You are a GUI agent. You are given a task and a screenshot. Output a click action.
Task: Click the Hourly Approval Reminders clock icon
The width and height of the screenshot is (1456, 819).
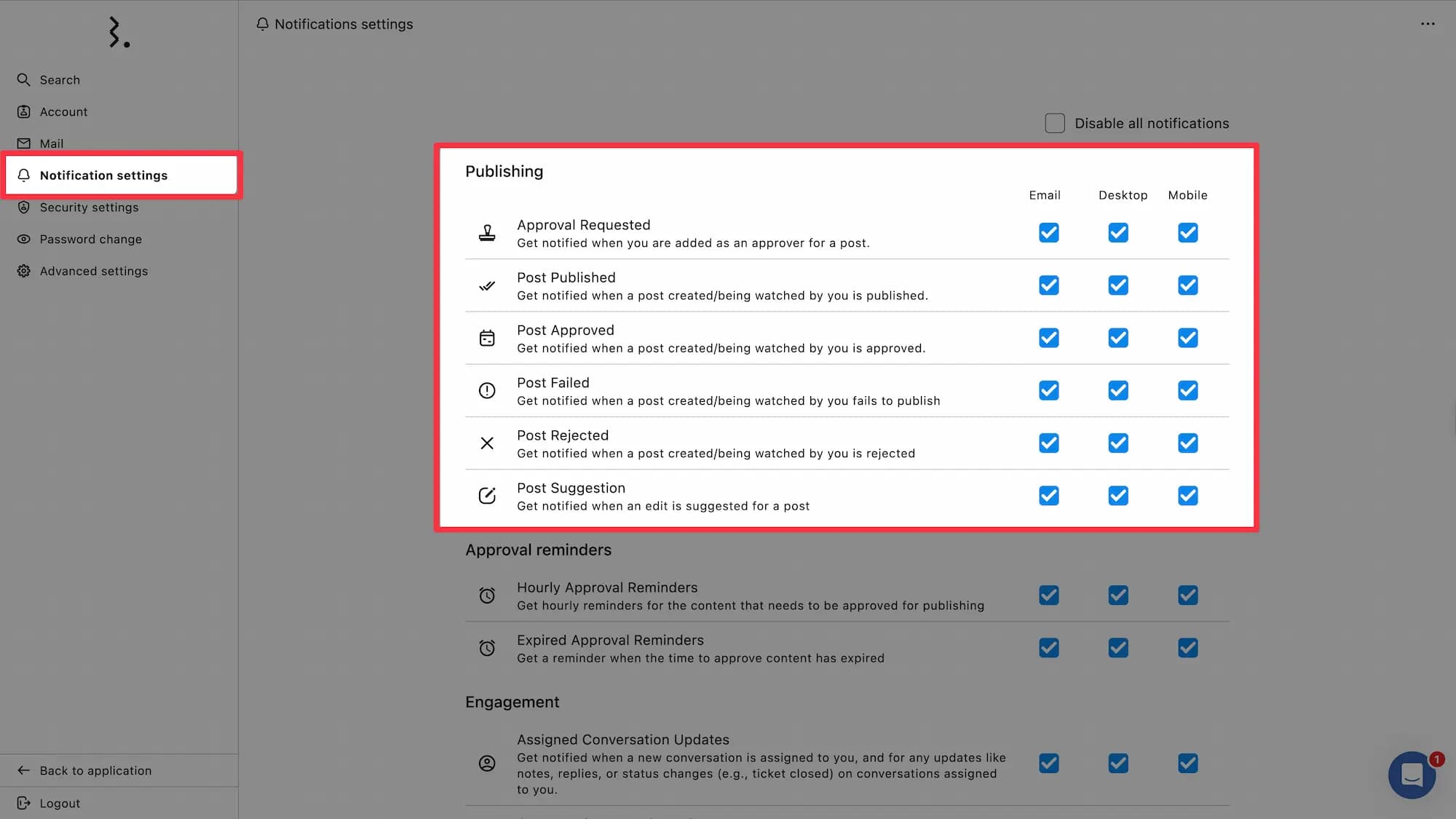tap(487, 596)
